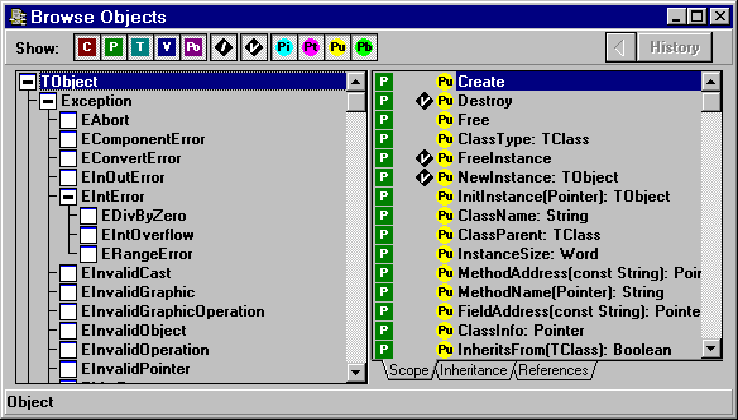Toggle the Inherited (i) show filter
The image size is (738, 420).
click(224, 47)
